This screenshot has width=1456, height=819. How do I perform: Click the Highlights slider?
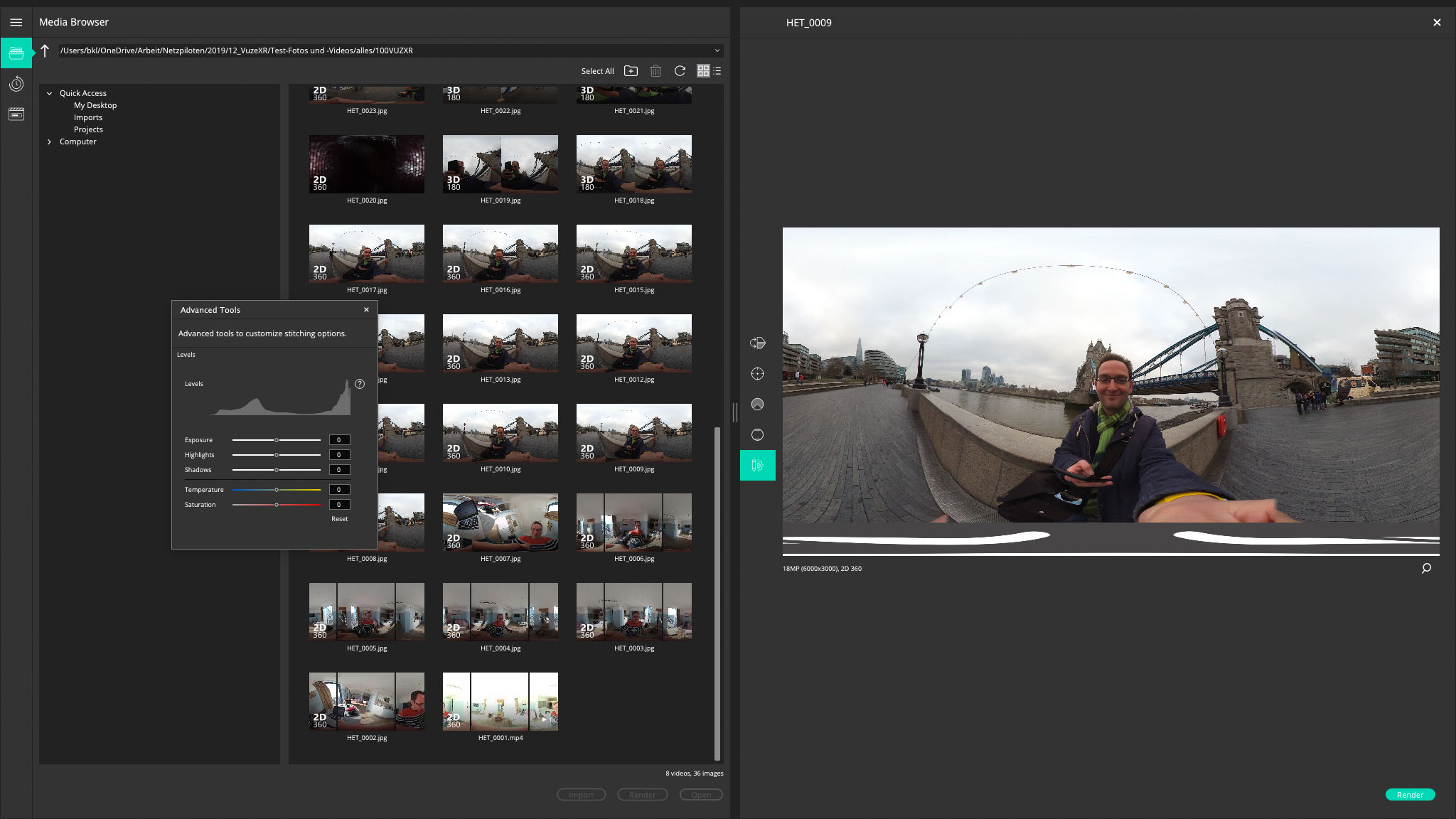tap(277, 455)
